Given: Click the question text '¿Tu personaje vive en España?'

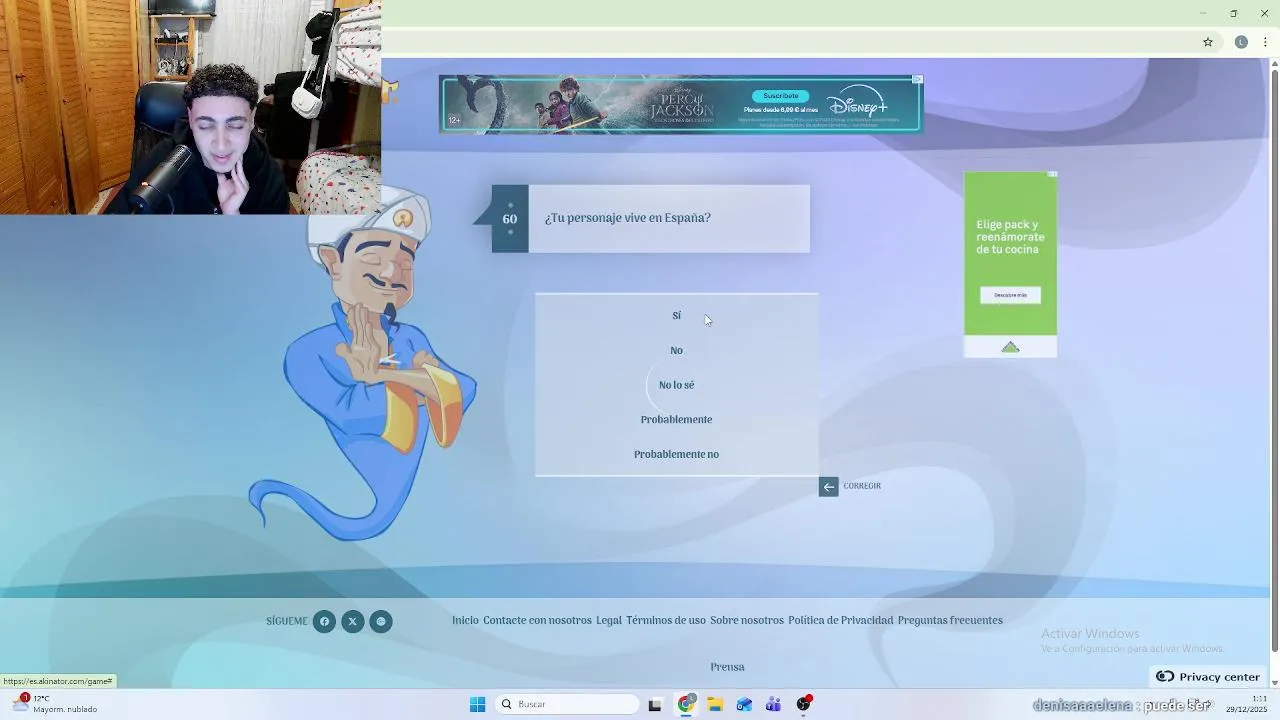Looking at the screenshot, I should (628, 218).
